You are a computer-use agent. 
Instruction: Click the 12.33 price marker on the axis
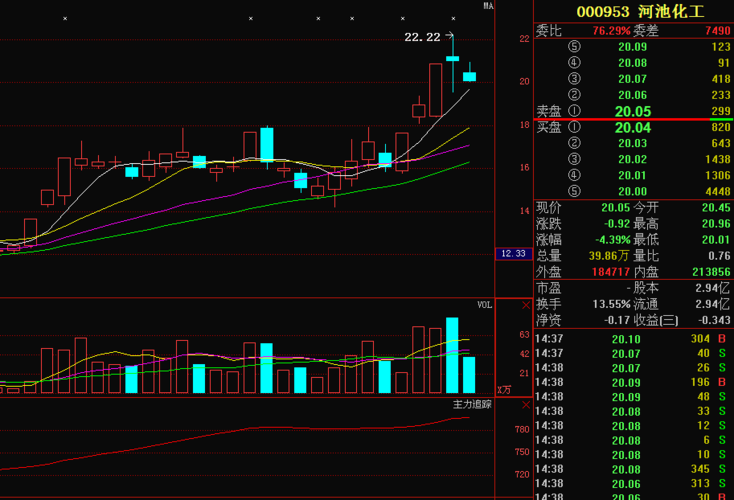513,254
